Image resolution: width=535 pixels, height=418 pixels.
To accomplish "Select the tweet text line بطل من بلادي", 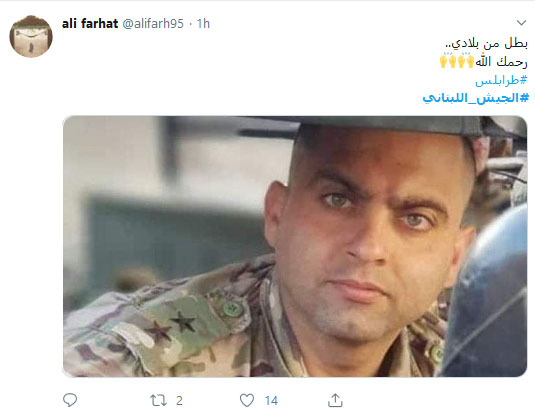I will click(x=487, y=44).
